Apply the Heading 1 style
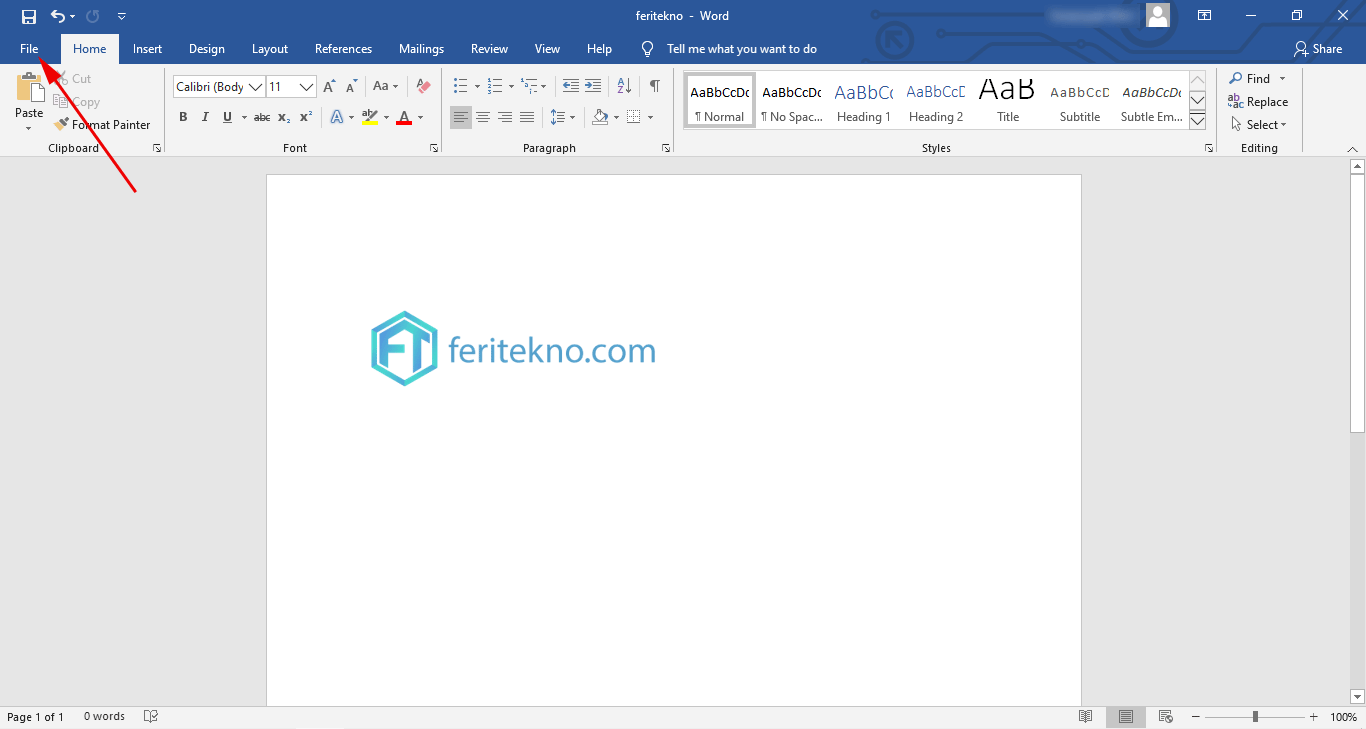 tap(864, 101)
